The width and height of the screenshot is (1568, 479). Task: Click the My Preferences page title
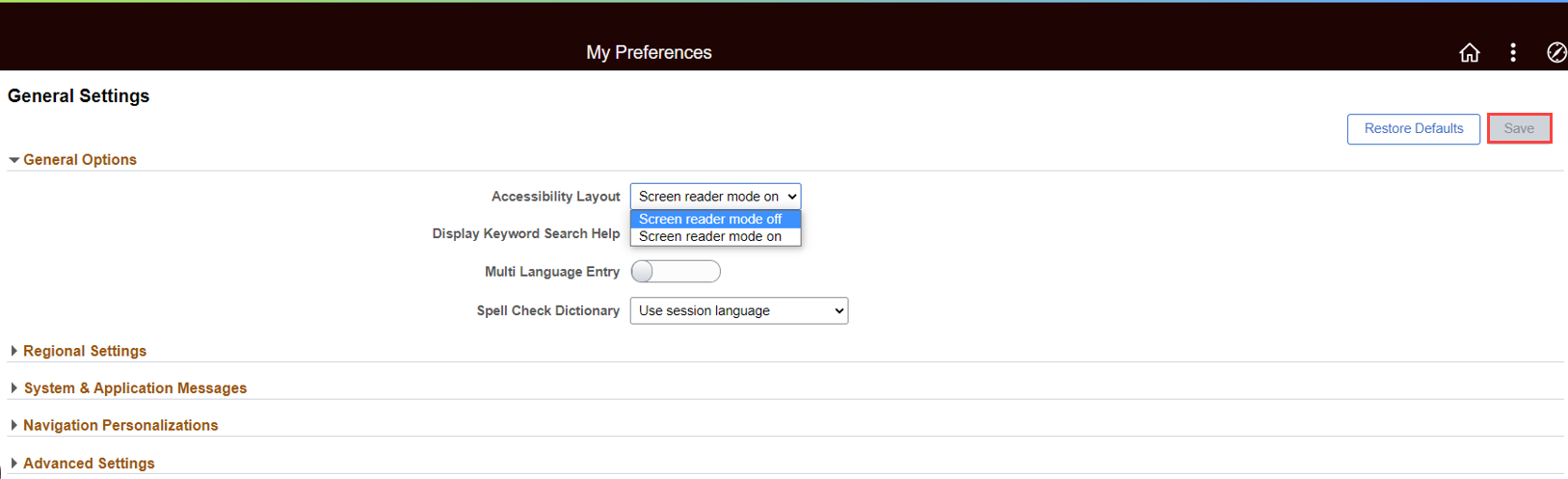pyautogui.click(x=649, y=53)
